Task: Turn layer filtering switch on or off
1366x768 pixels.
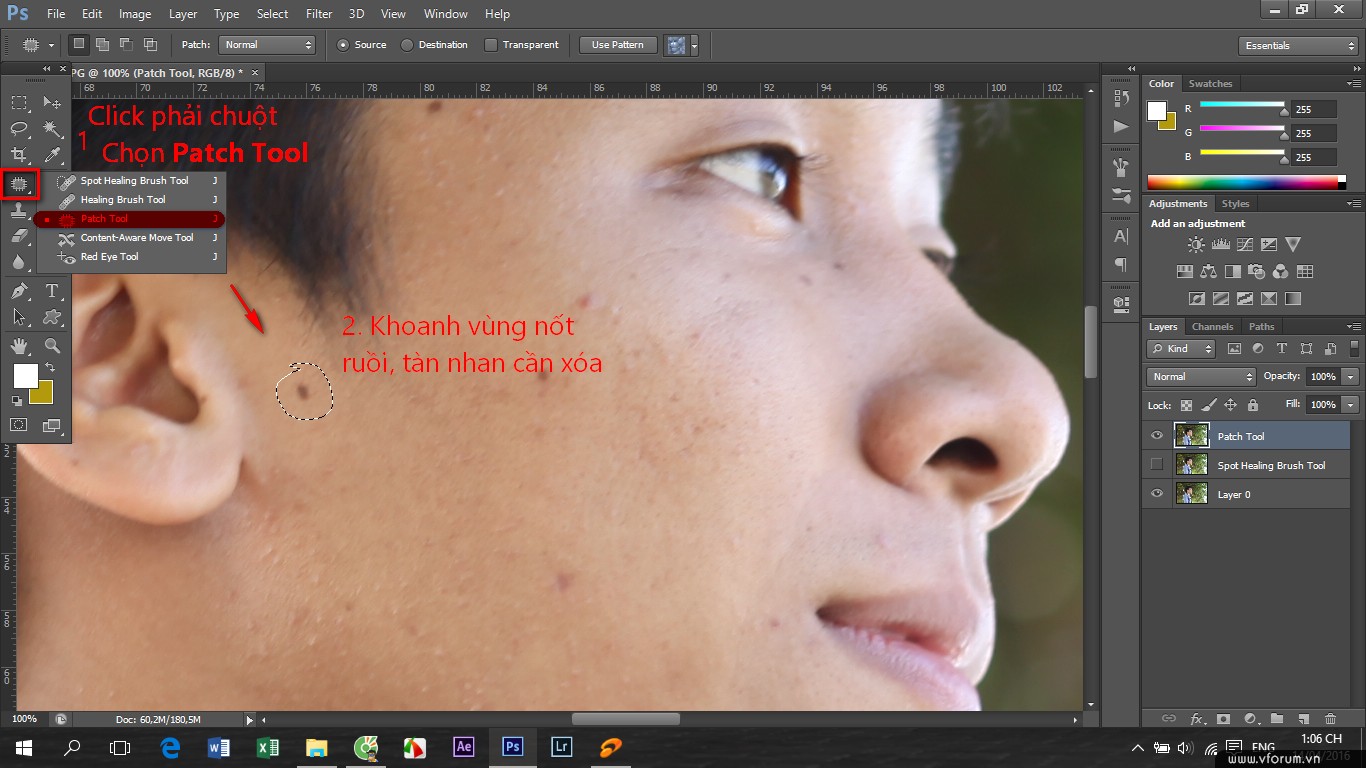Action: click(x=1356, y=349)
